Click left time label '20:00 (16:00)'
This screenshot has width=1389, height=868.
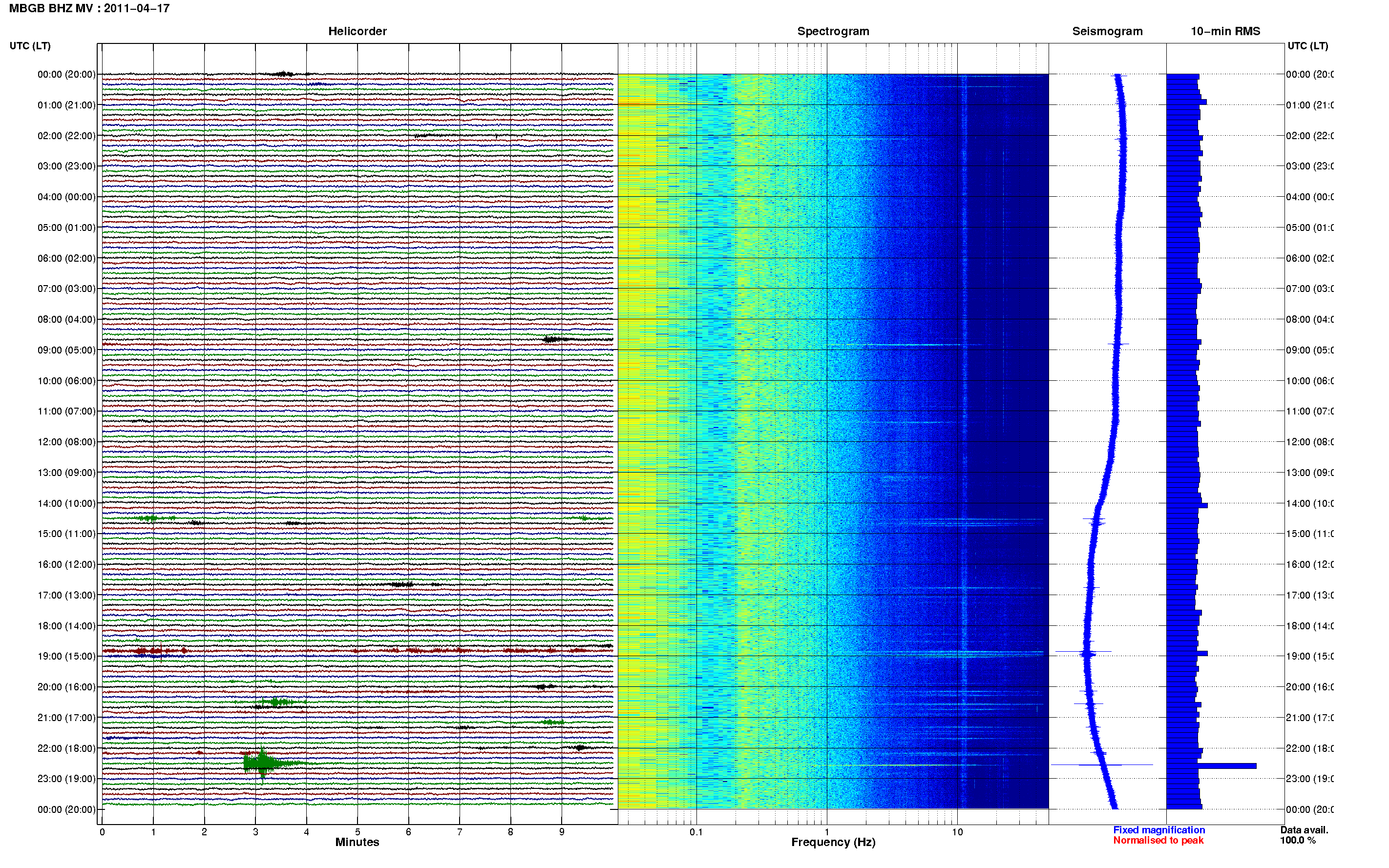click(66, 686)
